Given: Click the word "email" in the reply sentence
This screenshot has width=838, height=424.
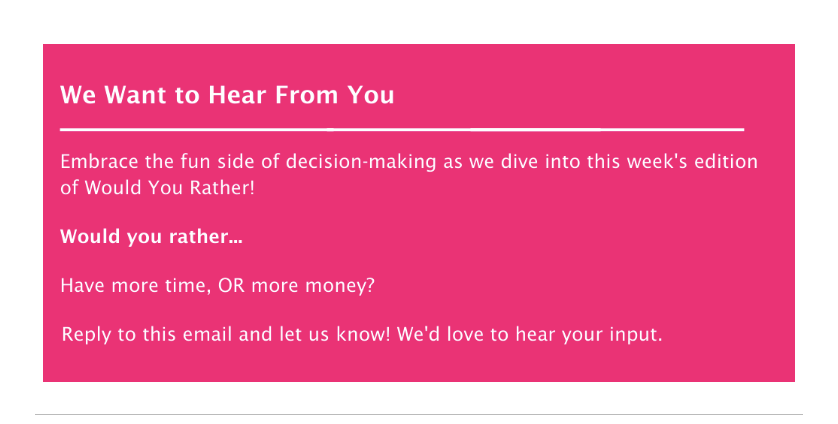Looking at the screenshot, I should pyautogui.click(x=208, y=335).
